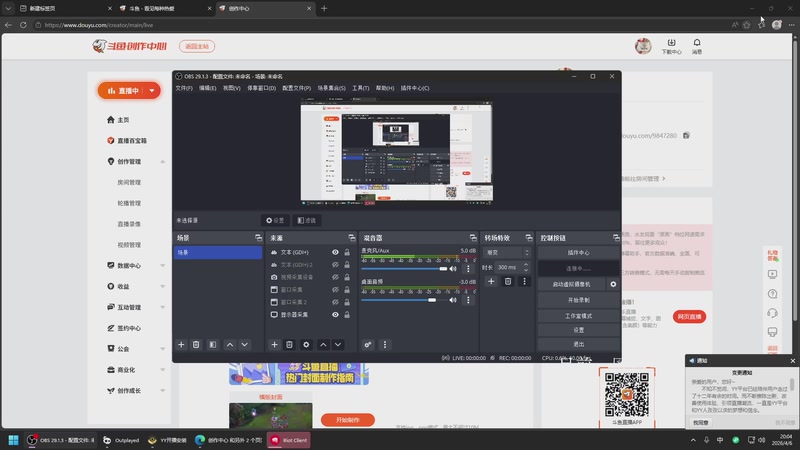Open transition properties three-dot menu

[x=524, y=281]
